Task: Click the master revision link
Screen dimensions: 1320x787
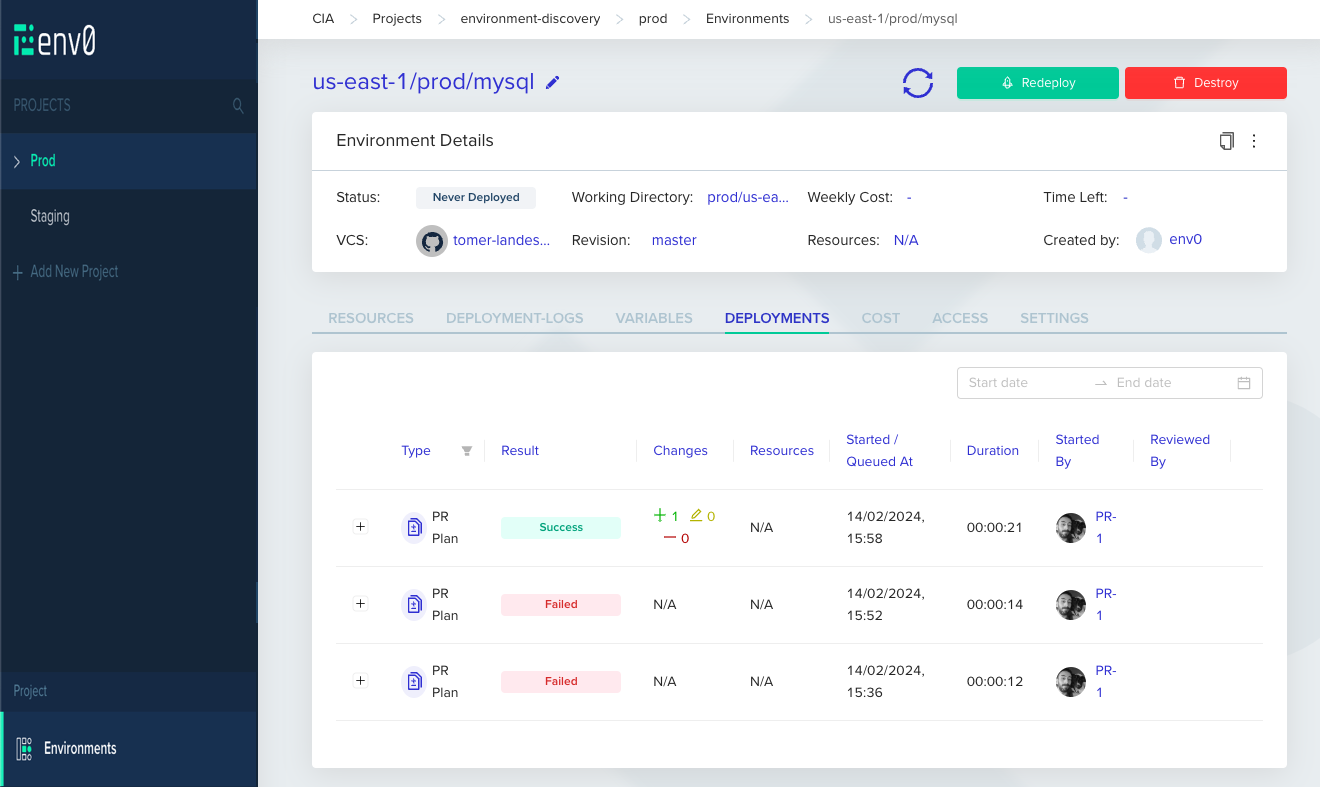Action: [674, 240]
